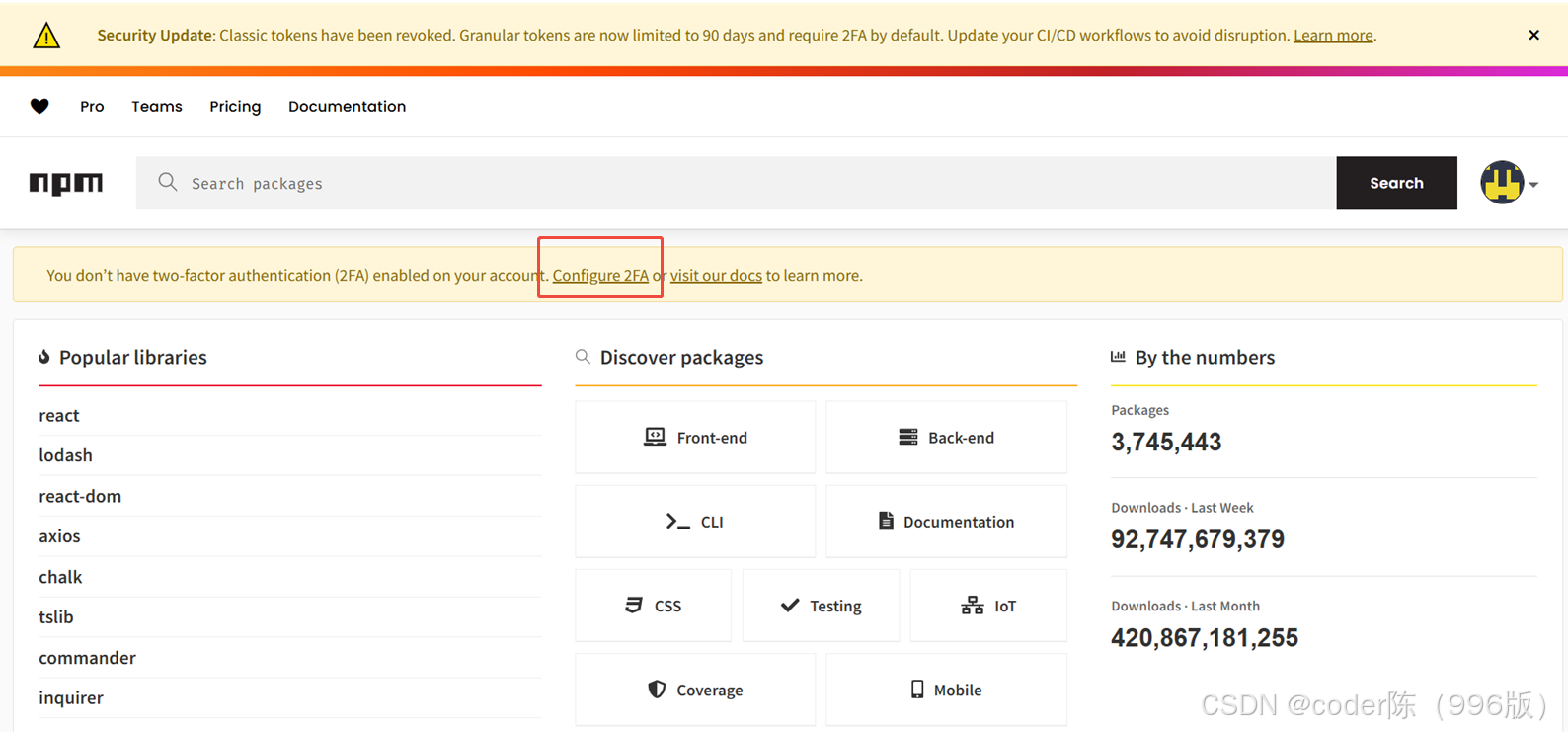
Task: Browse CLI packages
Action: point(695,522)
